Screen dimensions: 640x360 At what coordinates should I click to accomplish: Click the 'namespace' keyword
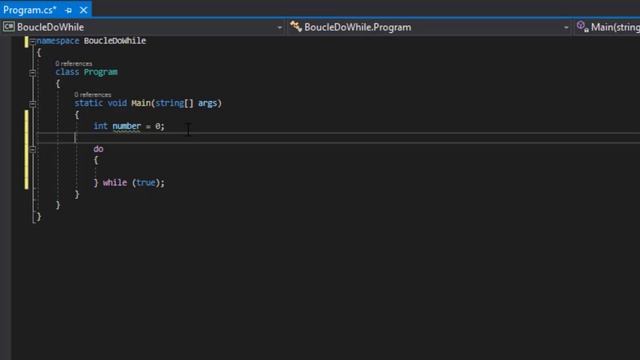click(x=58, y=41)
